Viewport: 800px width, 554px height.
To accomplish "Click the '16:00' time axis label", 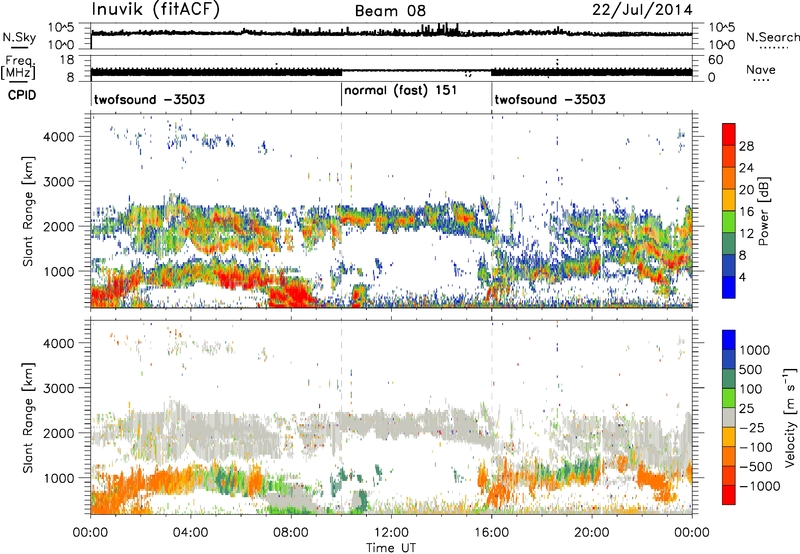I will coord(491,533).
